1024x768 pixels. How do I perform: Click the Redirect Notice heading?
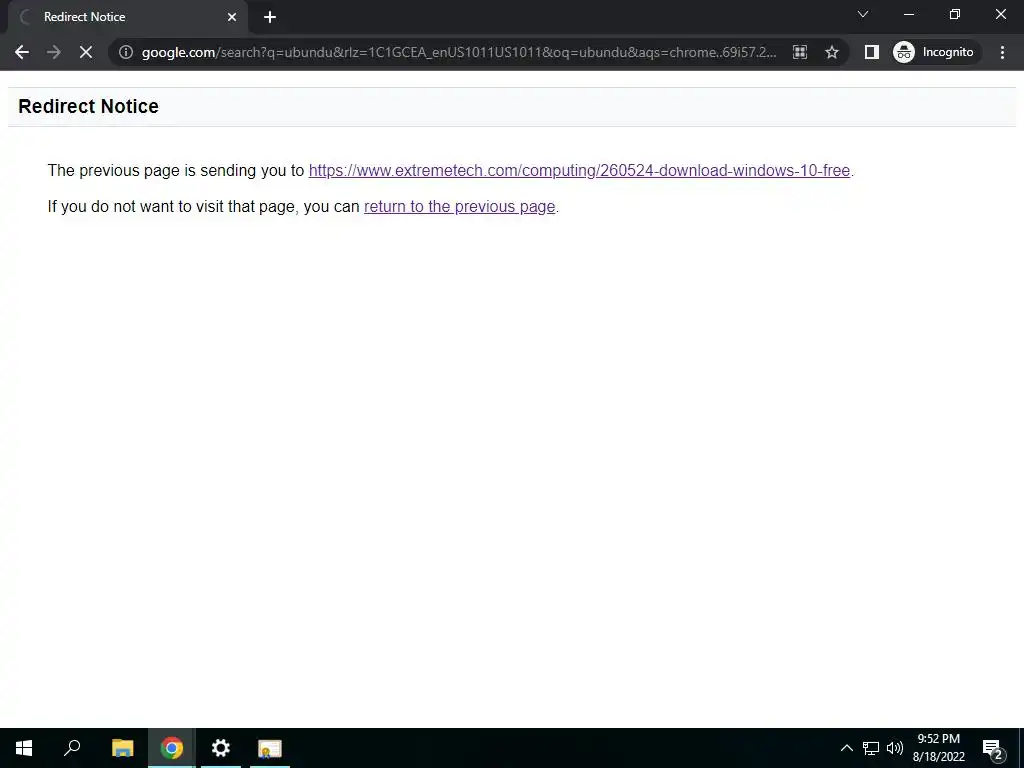tap(88, 106)
